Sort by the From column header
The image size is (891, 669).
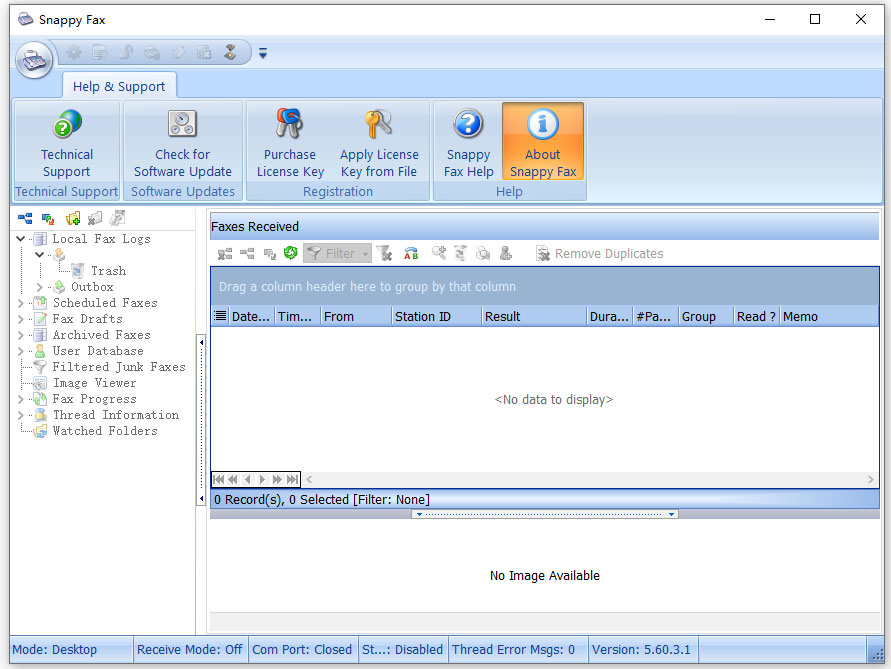[x=356, y=317]
